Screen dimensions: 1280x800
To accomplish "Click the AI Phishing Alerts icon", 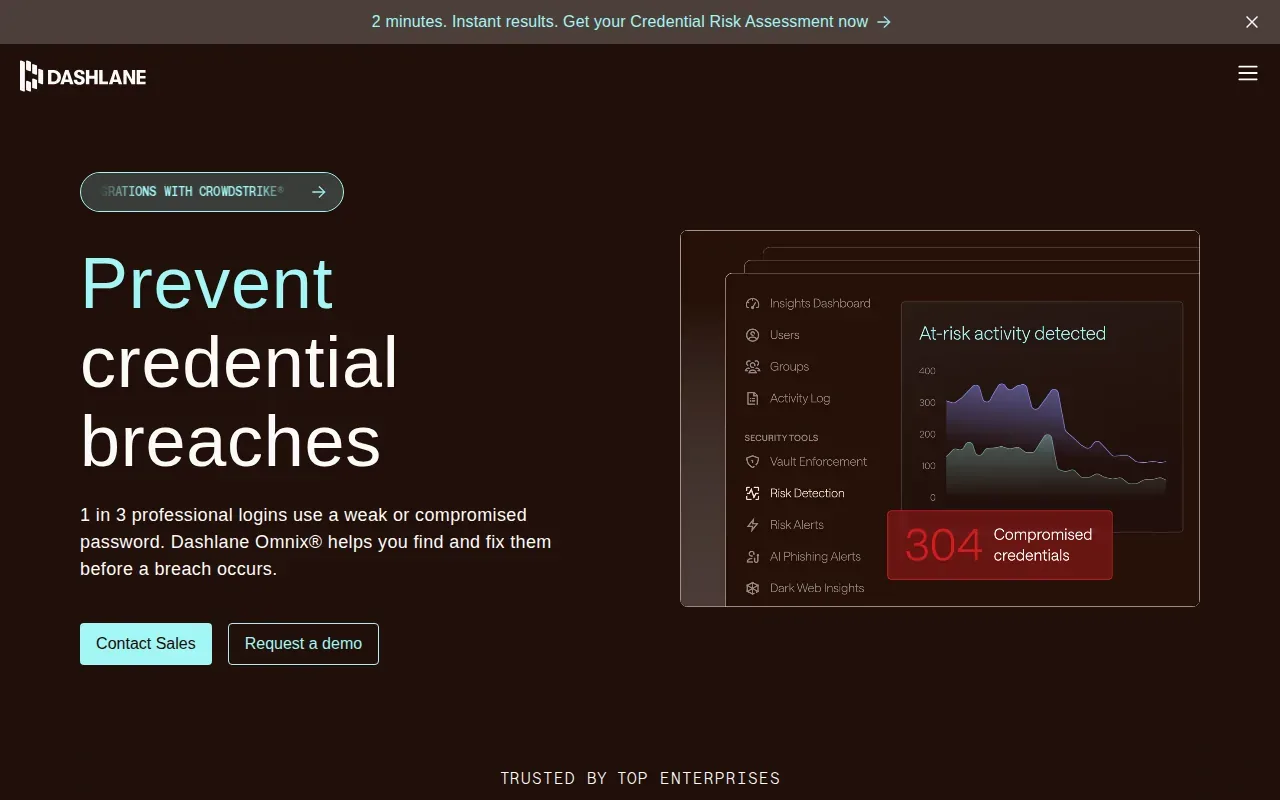I will point(753,557).
